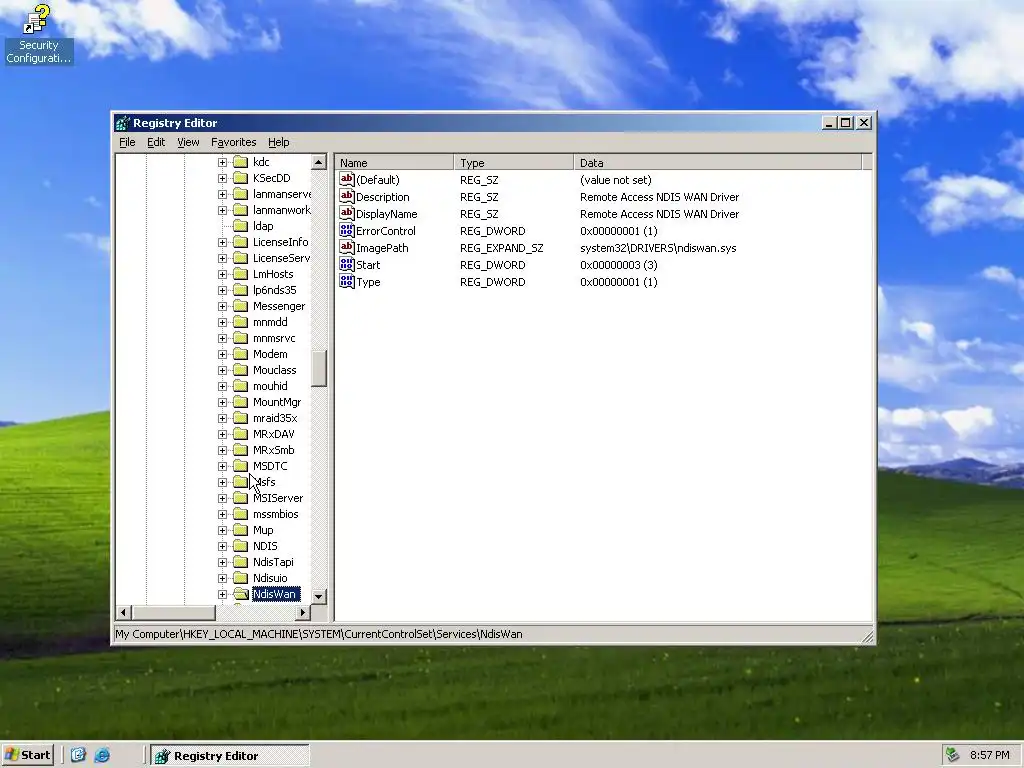
Task: Select the mnmdd folder icon
Action: tap(241, 322)
